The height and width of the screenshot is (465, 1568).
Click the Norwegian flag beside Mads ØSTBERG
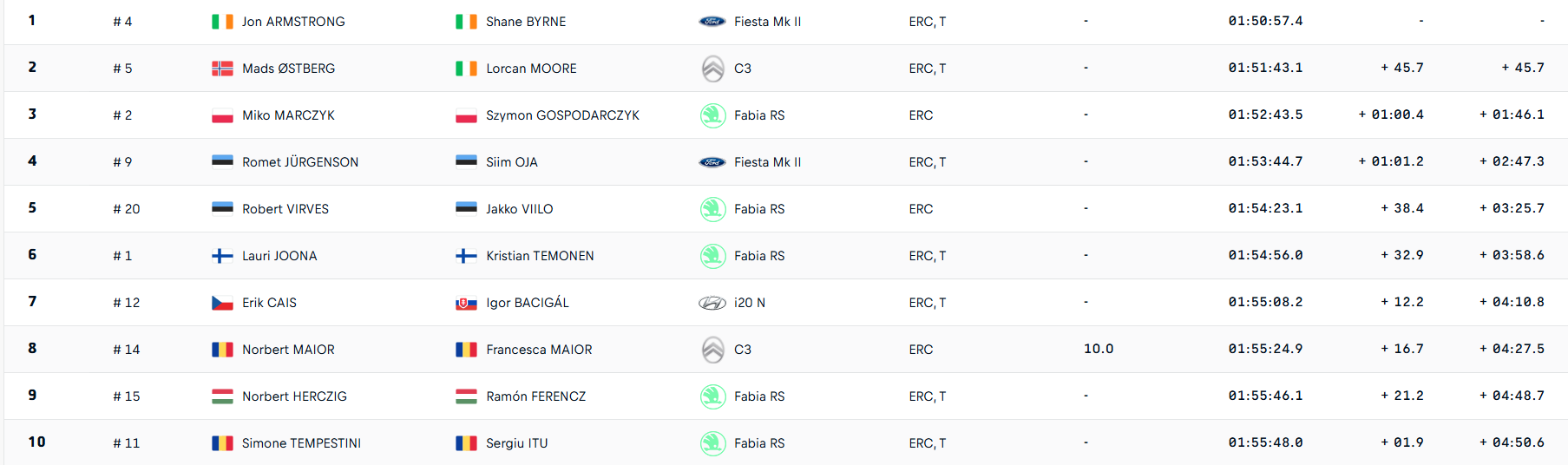pyautogui.click(x=222, y=69)
